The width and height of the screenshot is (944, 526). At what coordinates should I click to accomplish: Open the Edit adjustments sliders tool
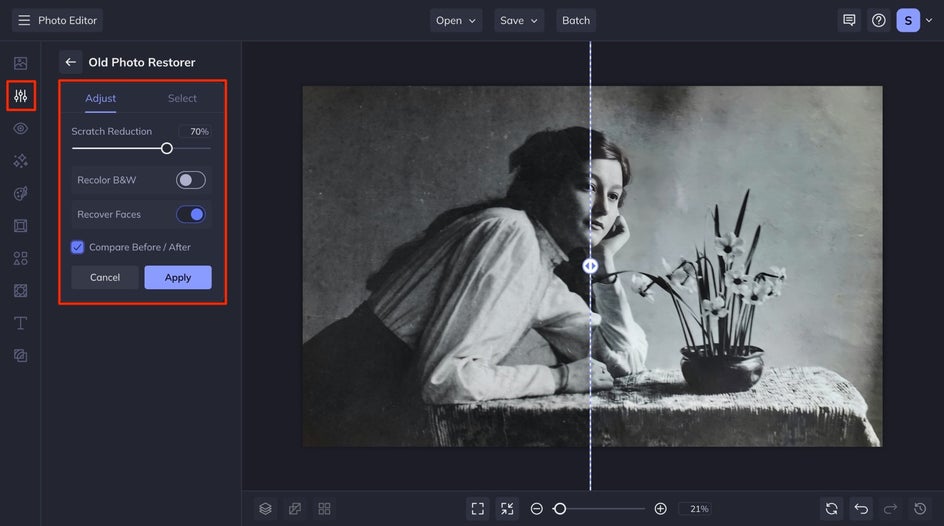pos(20,96)
